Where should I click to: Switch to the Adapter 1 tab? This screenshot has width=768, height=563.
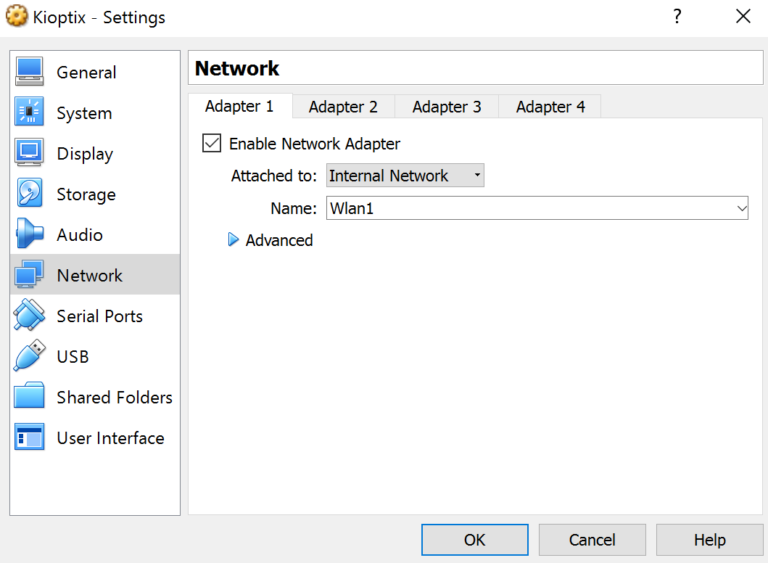(x=239, y=106)
